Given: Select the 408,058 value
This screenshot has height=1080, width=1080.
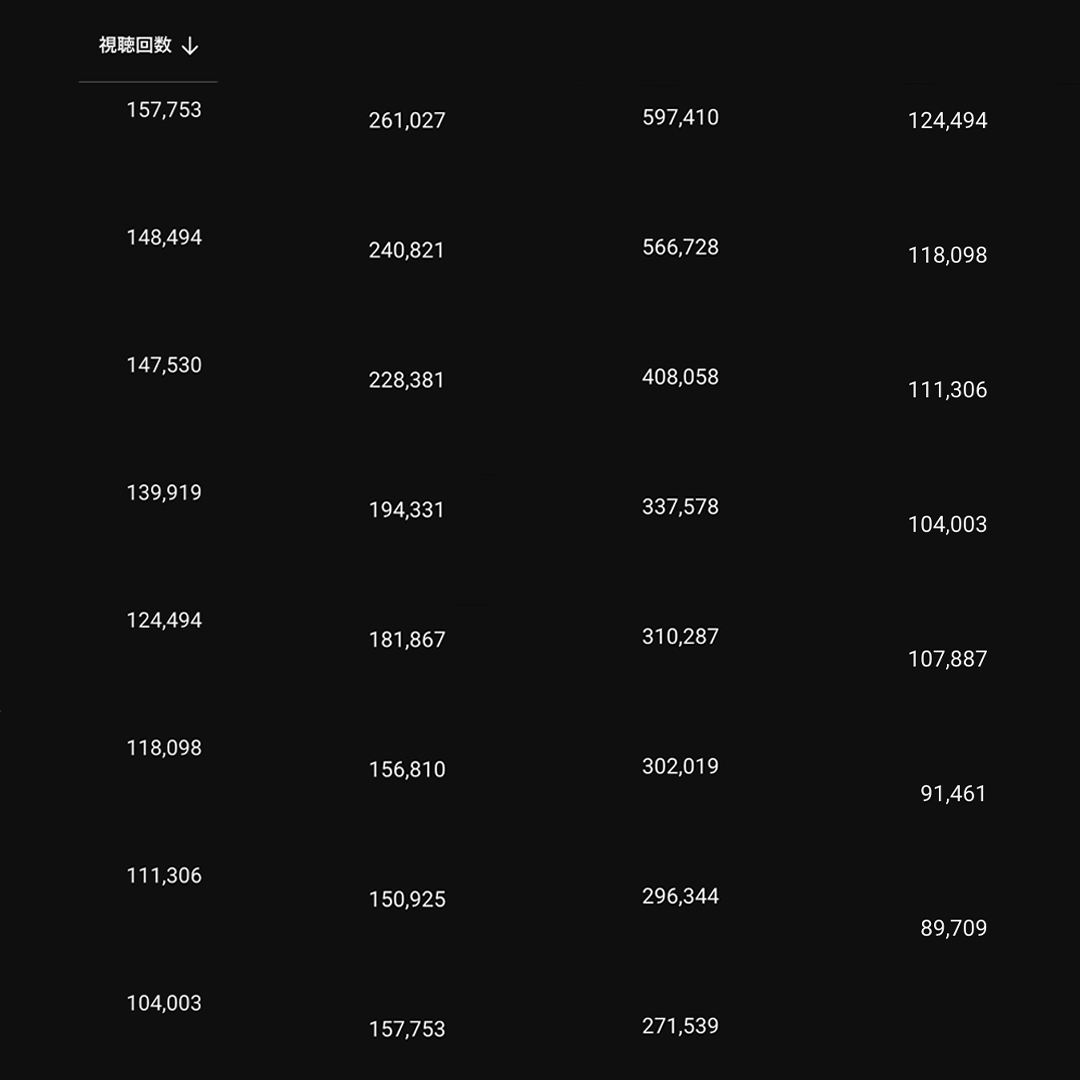Looking at the screenshot, I should [681, 377].
